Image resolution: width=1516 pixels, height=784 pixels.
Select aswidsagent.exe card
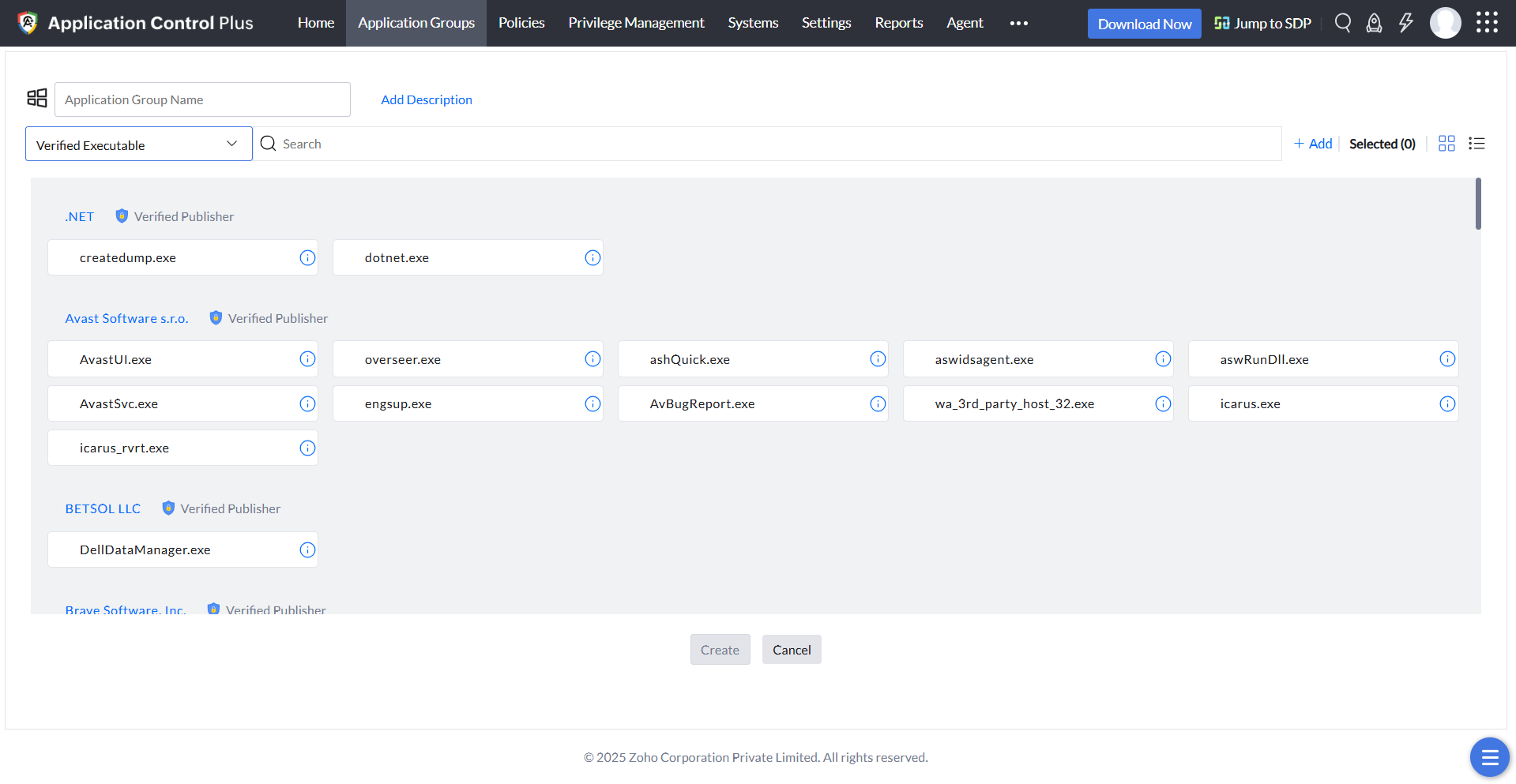pos(1038,359)
